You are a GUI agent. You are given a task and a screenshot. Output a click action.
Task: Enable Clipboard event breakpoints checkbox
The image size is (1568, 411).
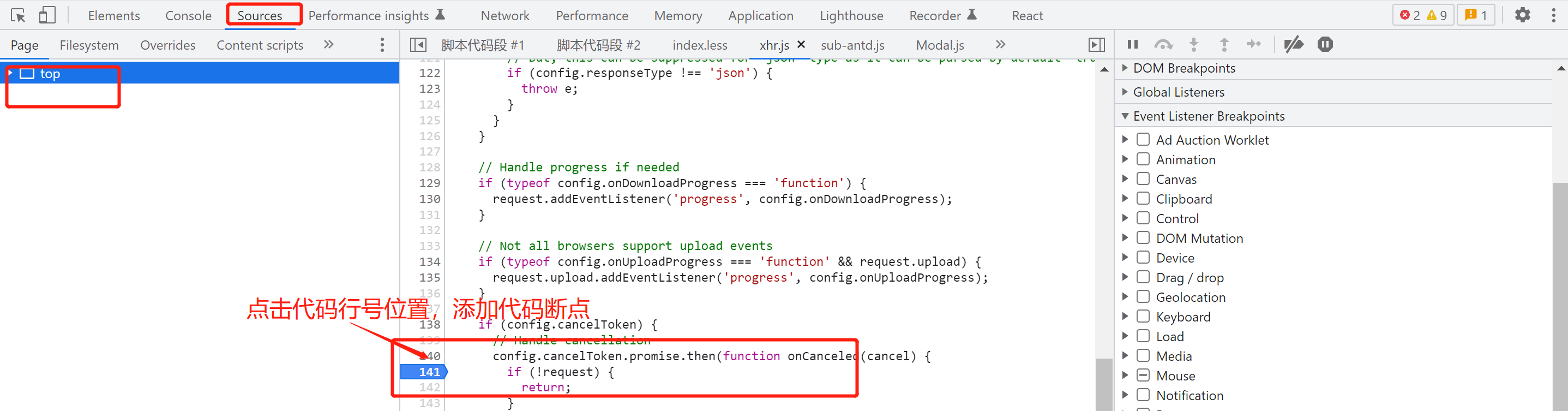click(1143, 199)
